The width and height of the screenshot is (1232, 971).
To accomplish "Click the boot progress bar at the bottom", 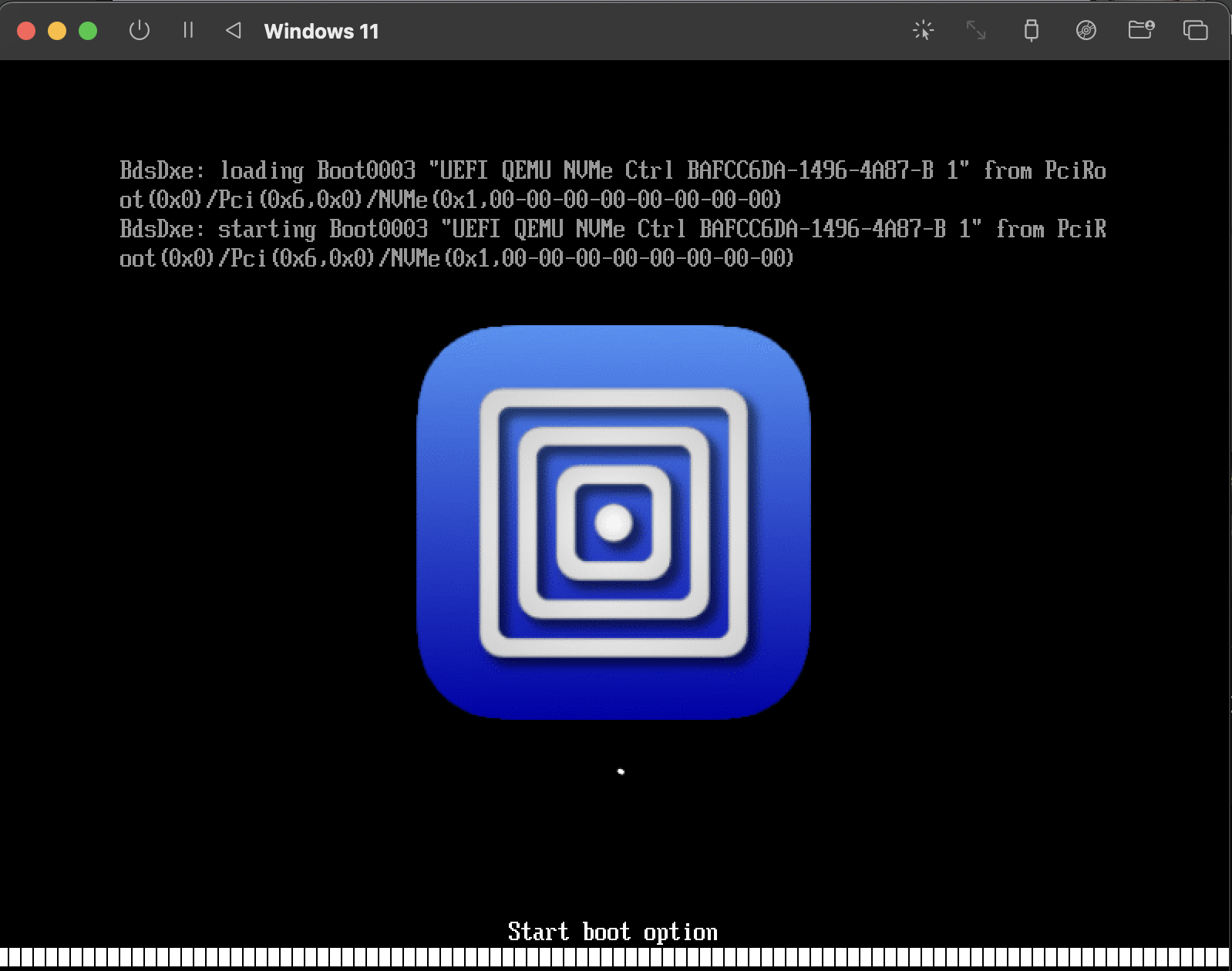I will 614,958.
